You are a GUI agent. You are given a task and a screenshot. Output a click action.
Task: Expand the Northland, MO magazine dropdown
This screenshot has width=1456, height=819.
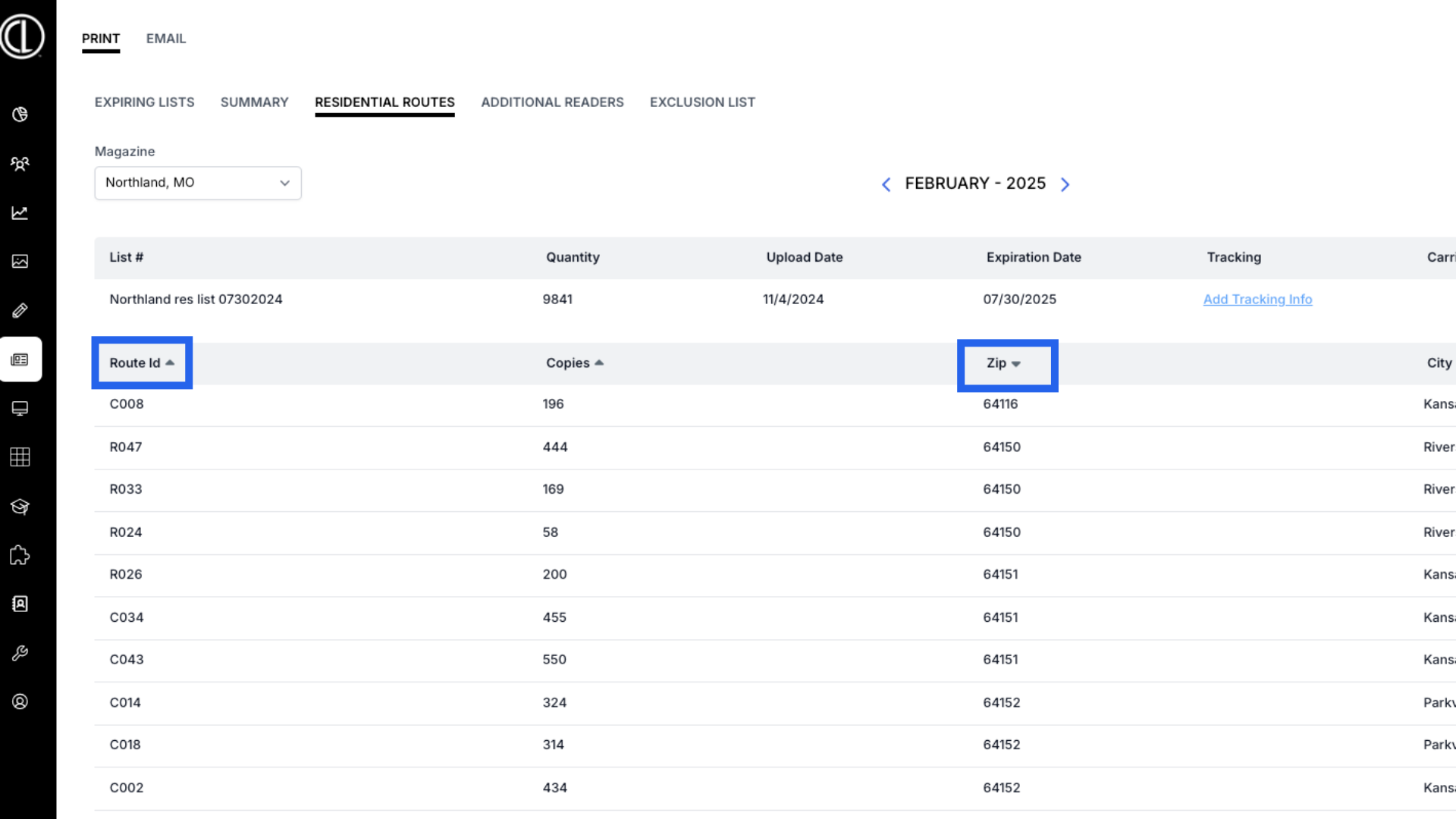click(198, 183)
